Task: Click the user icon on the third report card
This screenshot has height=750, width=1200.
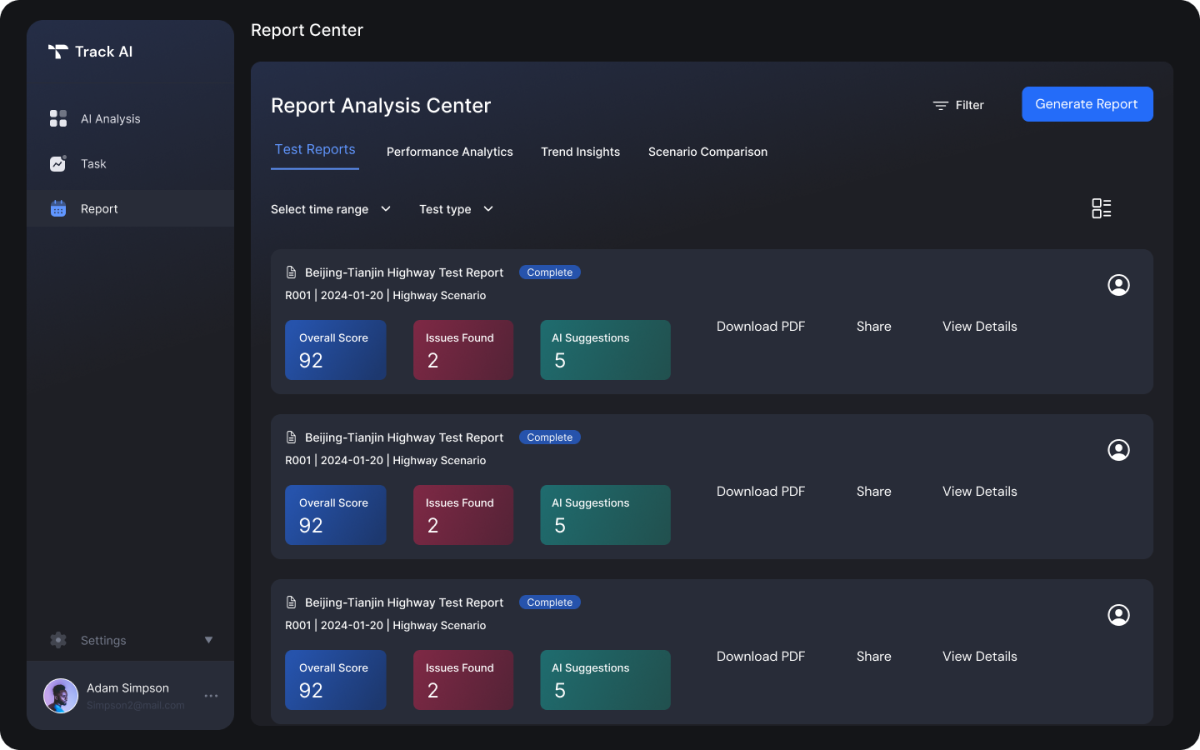Action: (1119, 615)
